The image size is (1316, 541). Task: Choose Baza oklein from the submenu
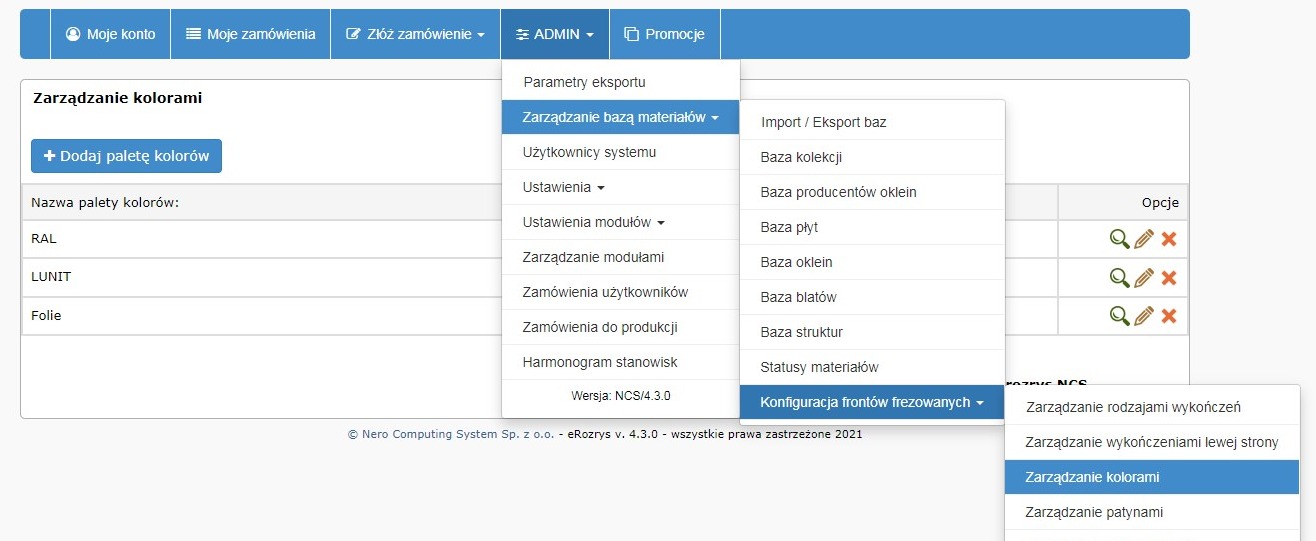point(796,262)
